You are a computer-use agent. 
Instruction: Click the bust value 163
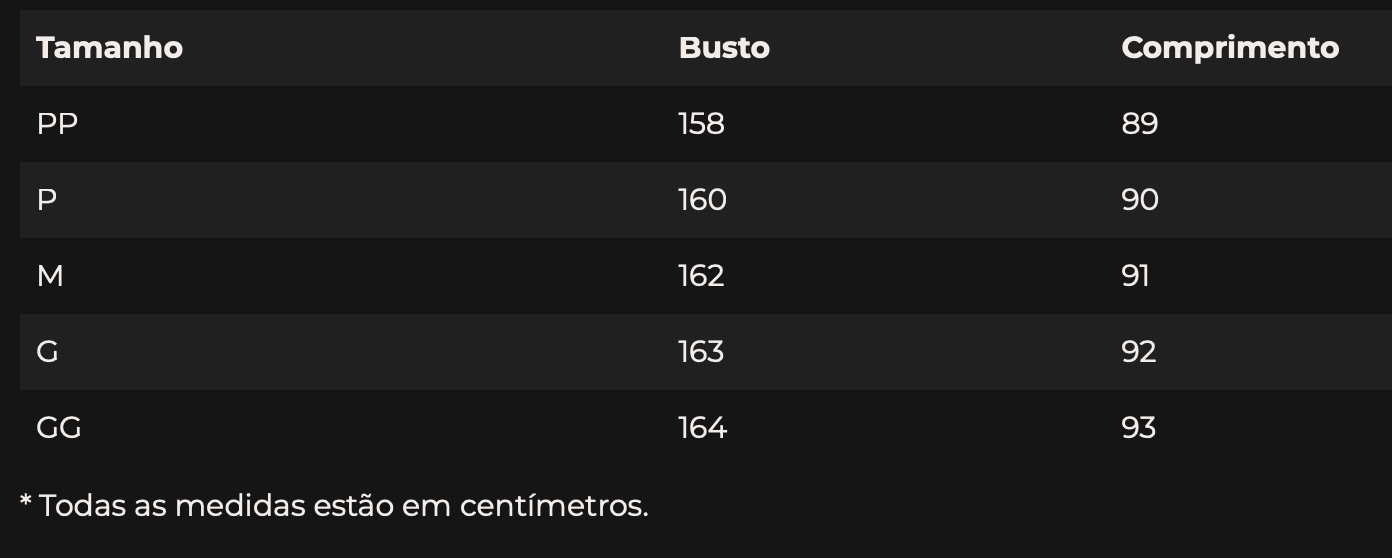coord(701,352)
